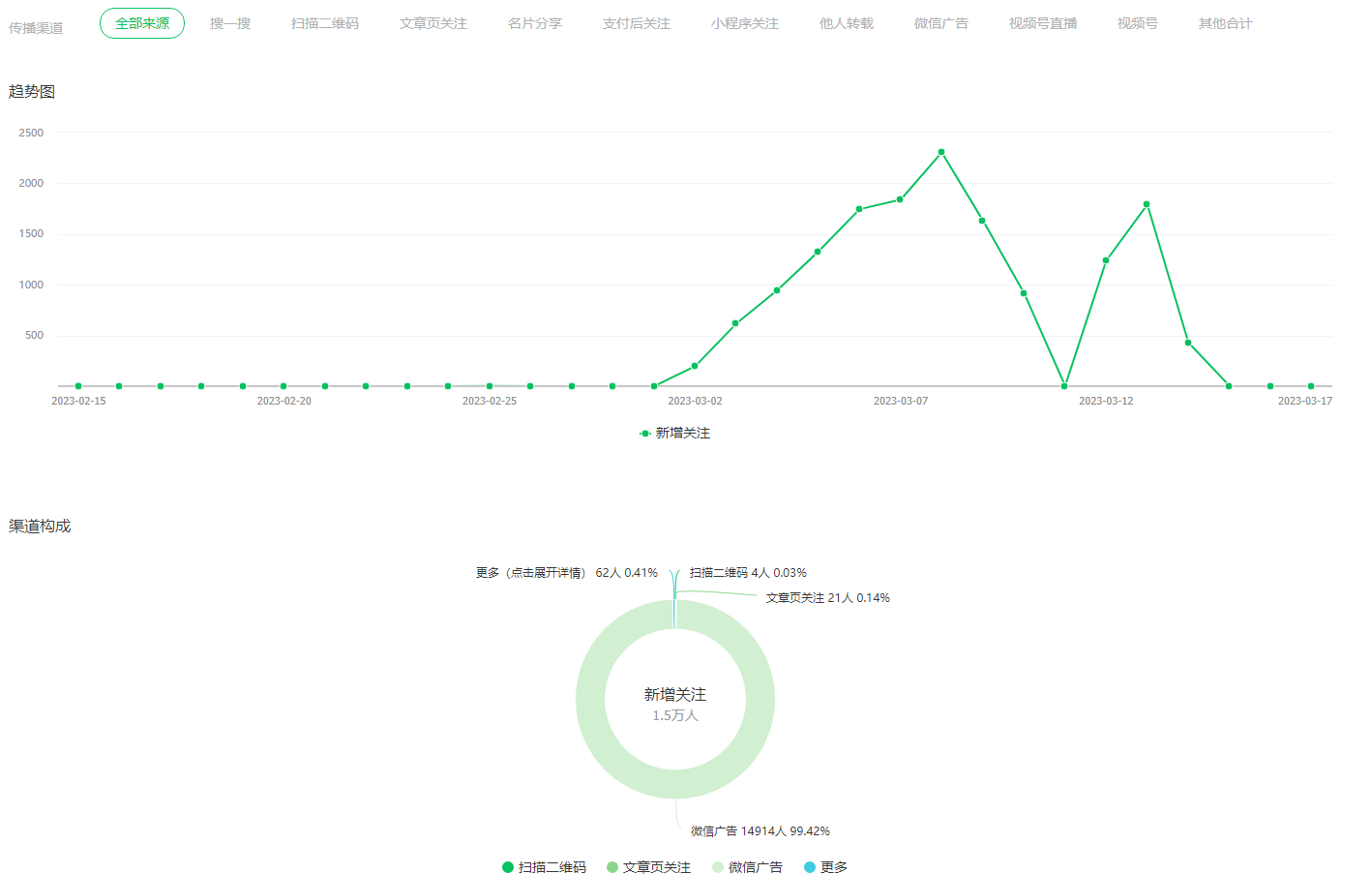This screenshot has height=874, width=1372.
Task: Open the 扫描二维码 channel tab
Action: (325, 23)
